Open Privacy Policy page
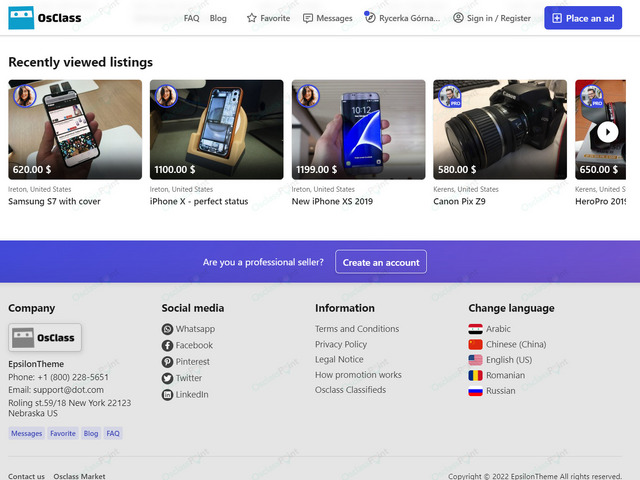This screenshot has height=480, width=640. (341, 344)
